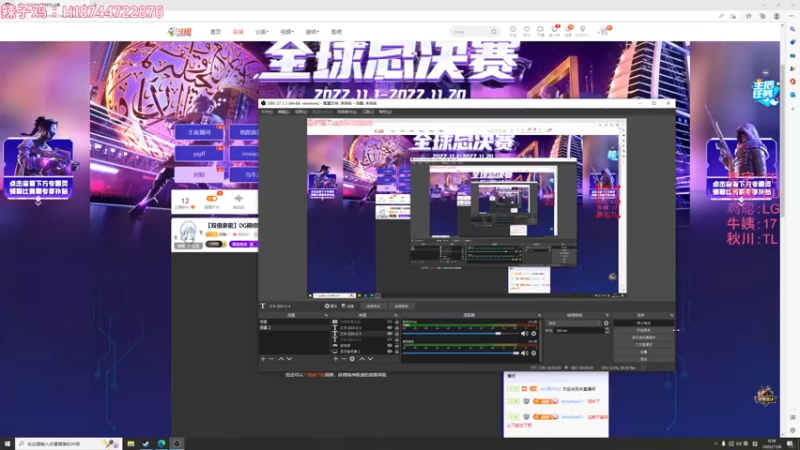The image size is (800, 450).
Task: Click Douyu site search magnifier icon
Action: (x=494, y=32)
